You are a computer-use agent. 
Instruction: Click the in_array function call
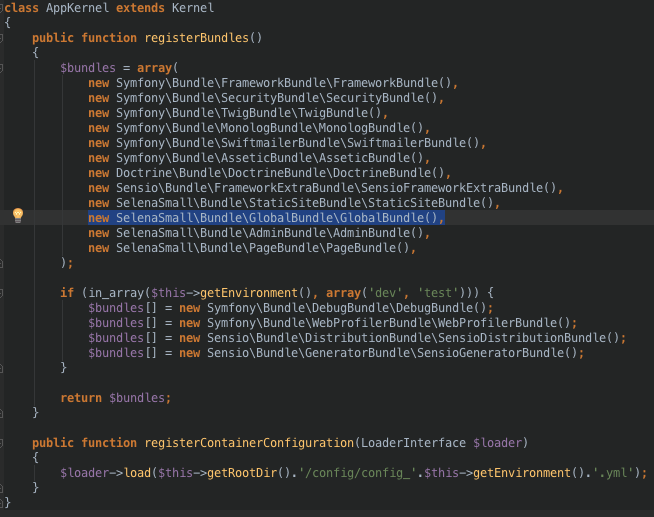pyautogui.click(x=116, y=293)
